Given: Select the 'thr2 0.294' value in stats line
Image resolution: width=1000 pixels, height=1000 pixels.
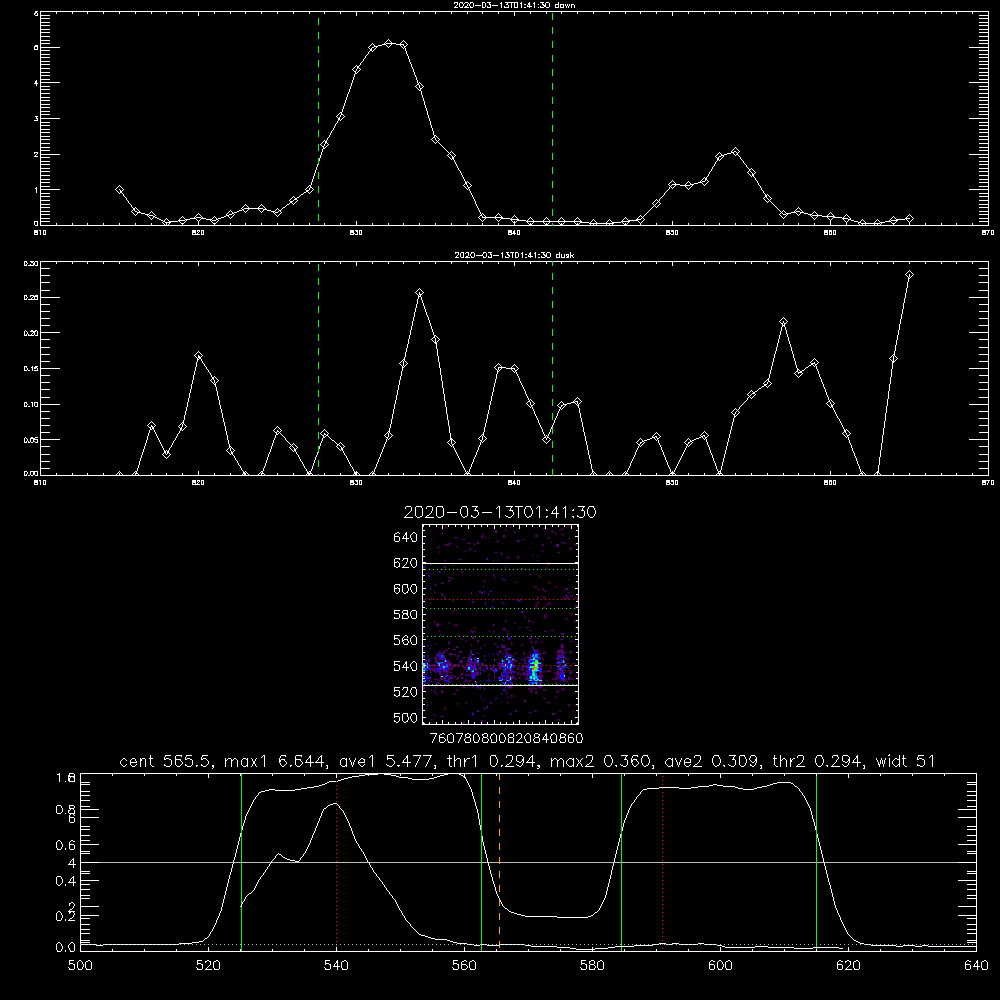Looking at the screenshot, I should point(817,761).
